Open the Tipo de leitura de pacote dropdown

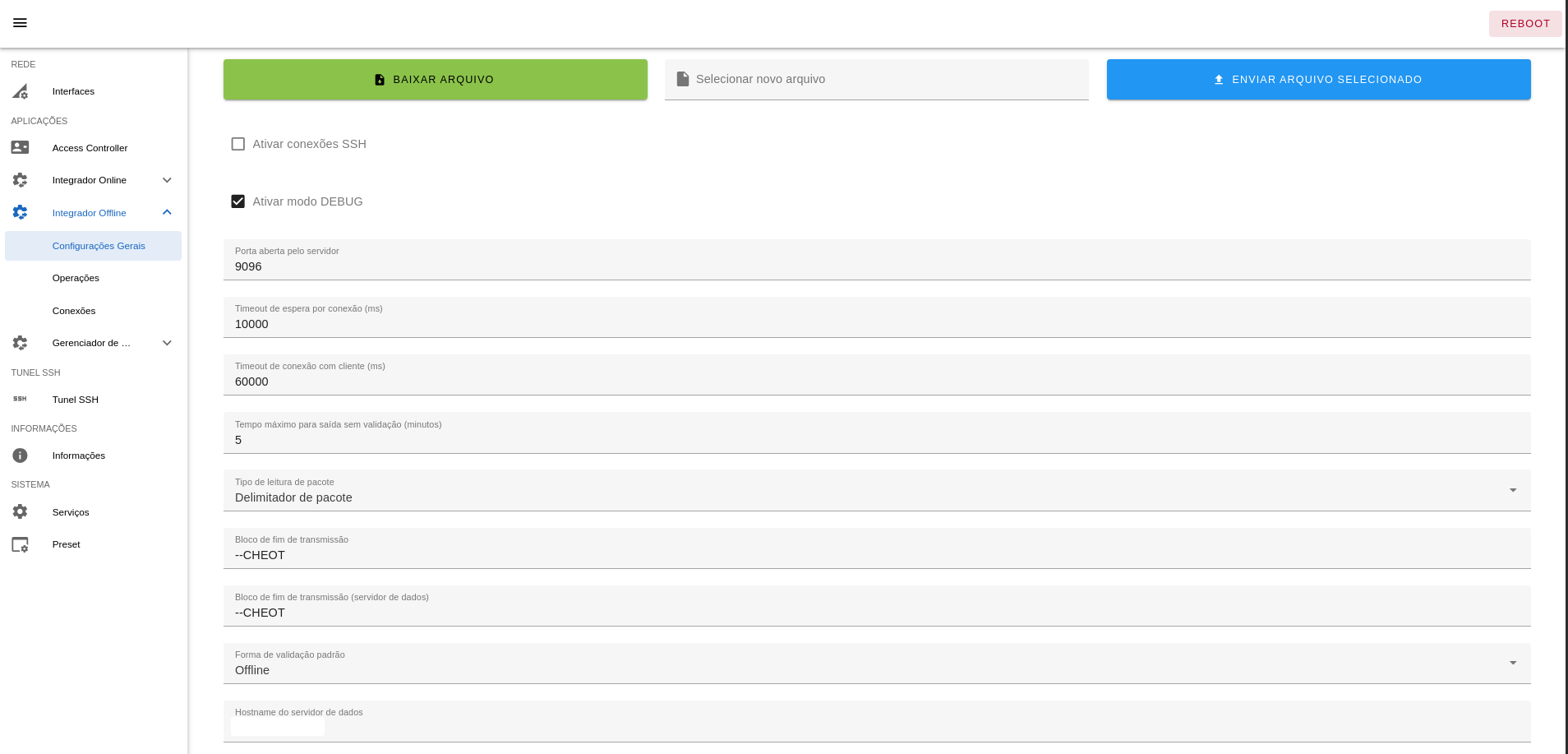876,491
